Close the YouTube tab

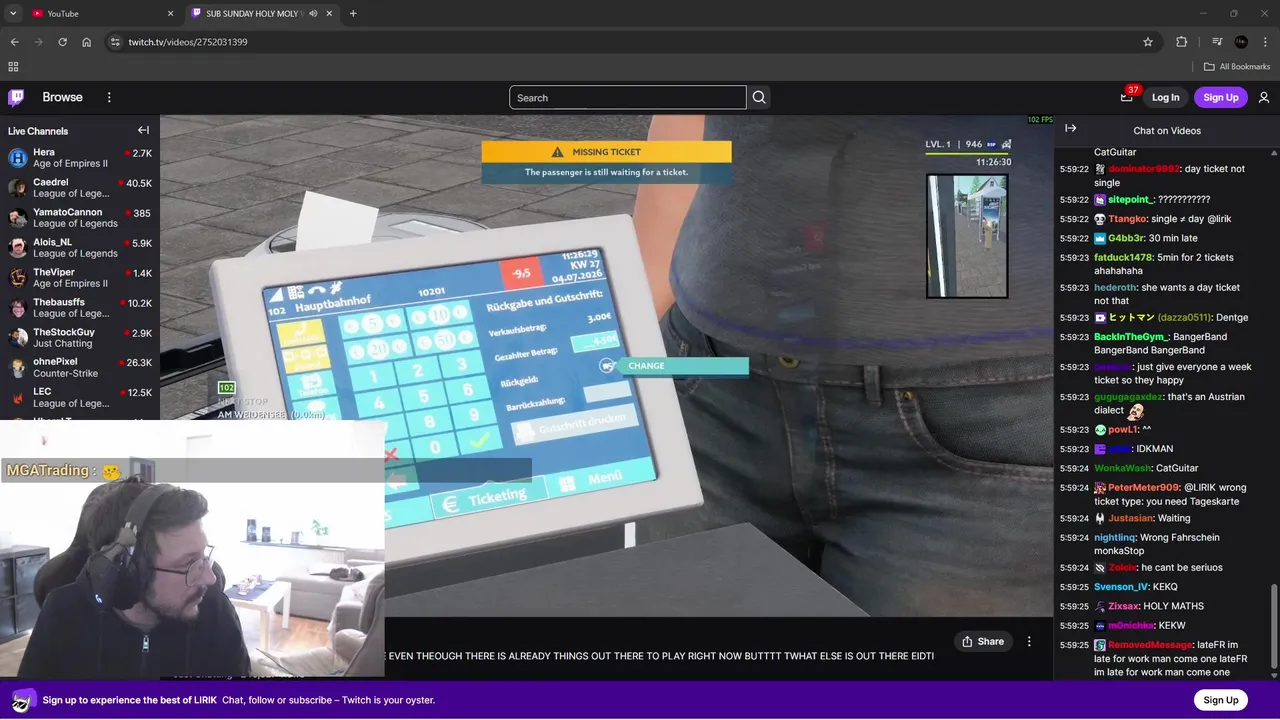point(170,13)
